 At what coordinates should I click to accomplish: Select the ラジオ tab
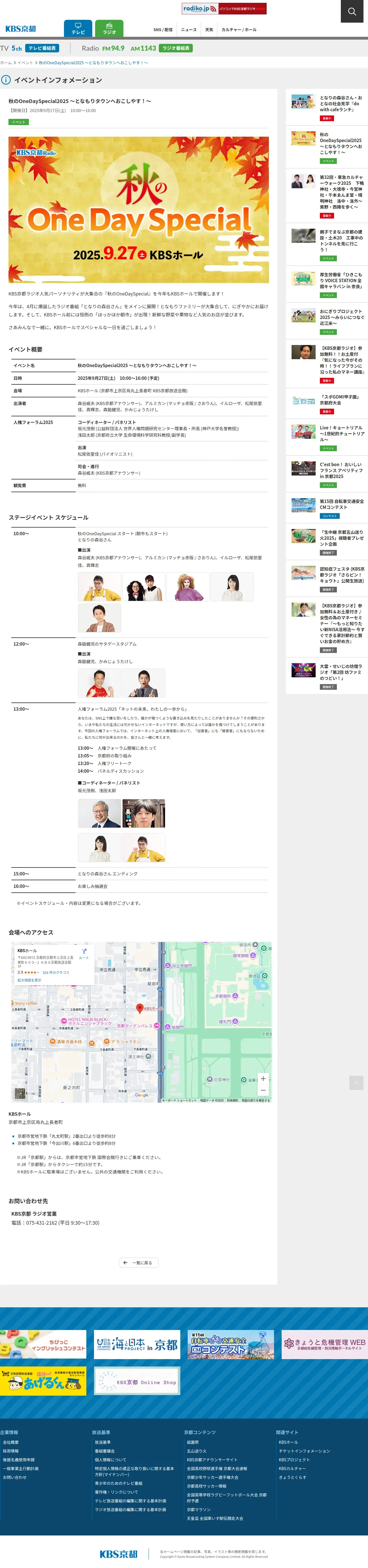pos(109,29)
